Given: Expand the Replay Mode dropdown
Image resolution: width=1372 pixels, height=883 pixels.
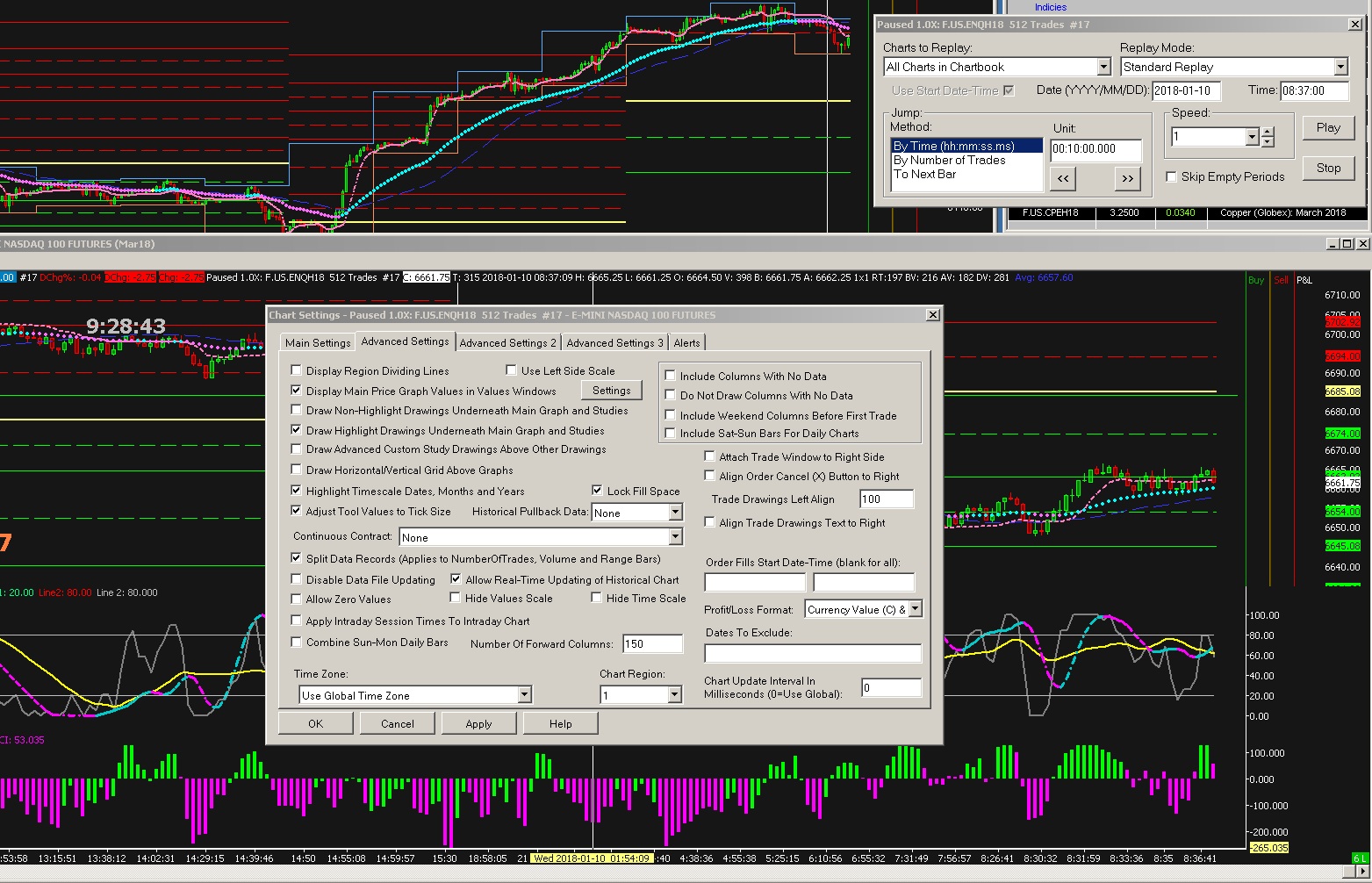Looking at the screenshot, I should (x=1340, y=67).
